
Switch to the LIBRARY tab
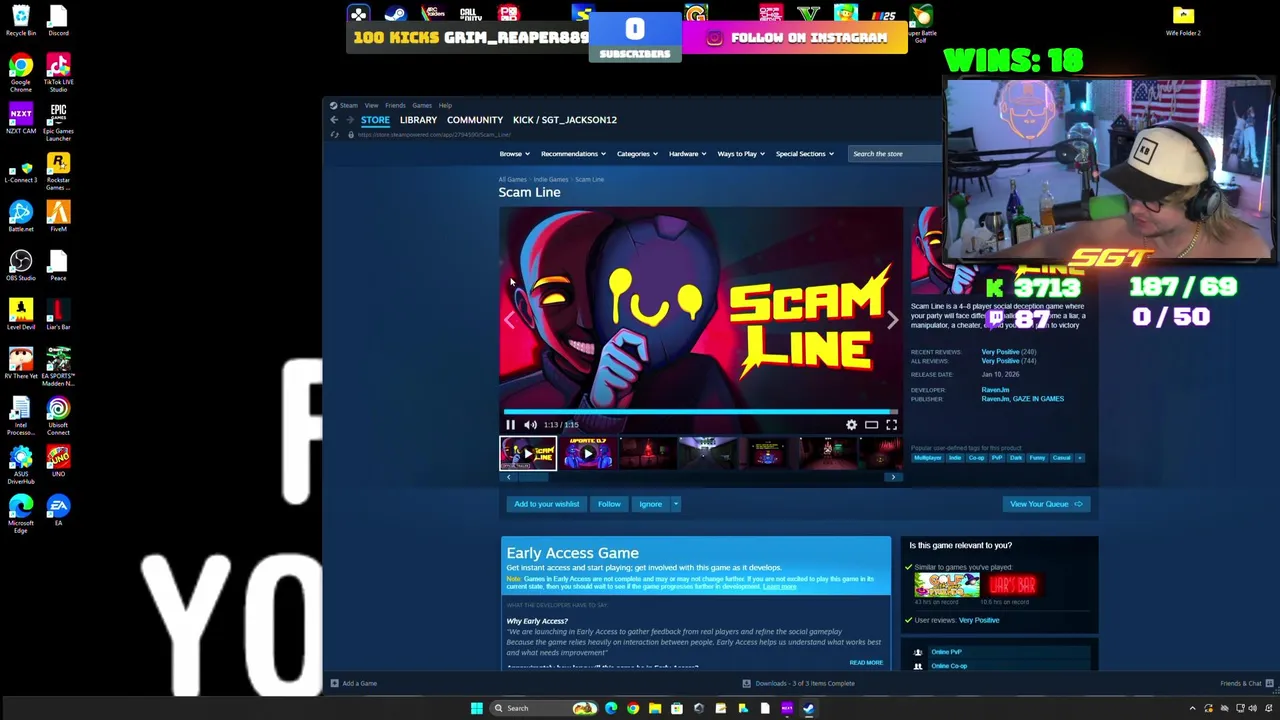418,120
